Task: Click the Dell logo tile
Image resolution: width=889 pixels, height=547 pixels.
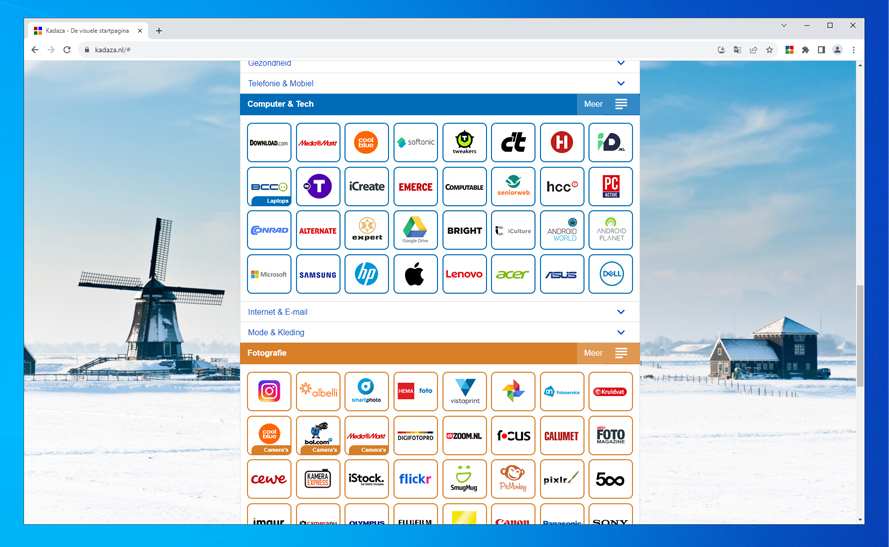Action: pyautogui.click(x=610, y=274)
